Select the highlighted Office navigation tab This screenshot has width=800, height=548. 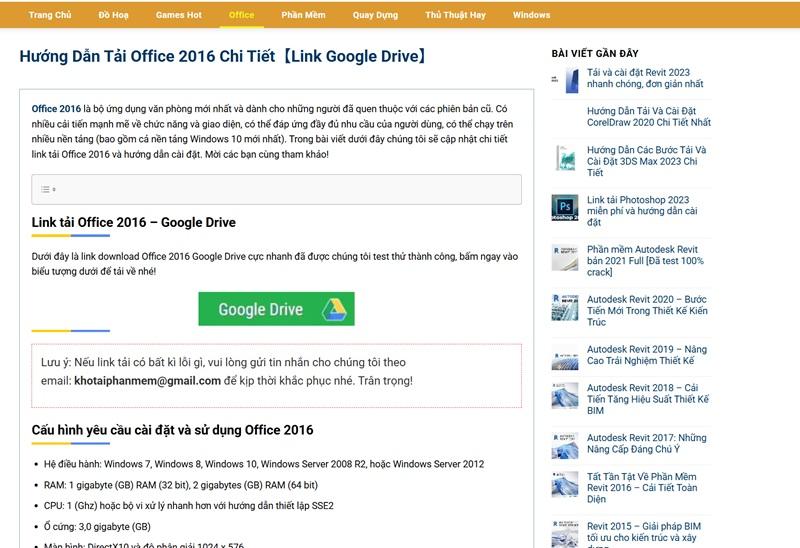[x=241, y=15]
